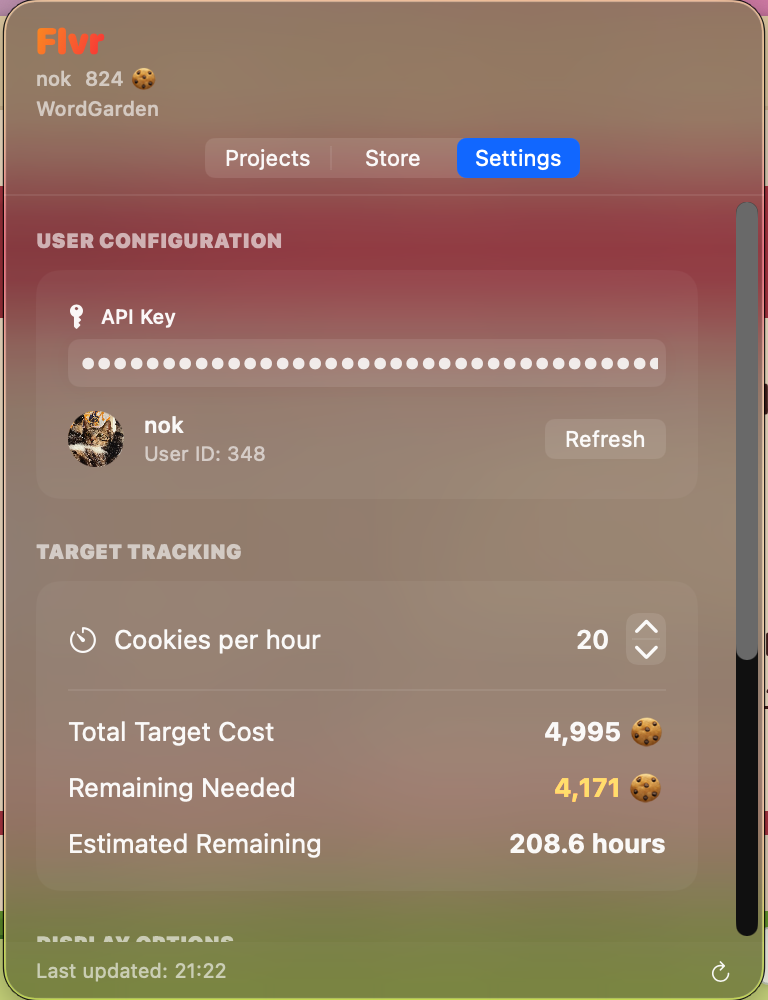
Task: Click the Last updated timestamp
Action: [131, 971]
